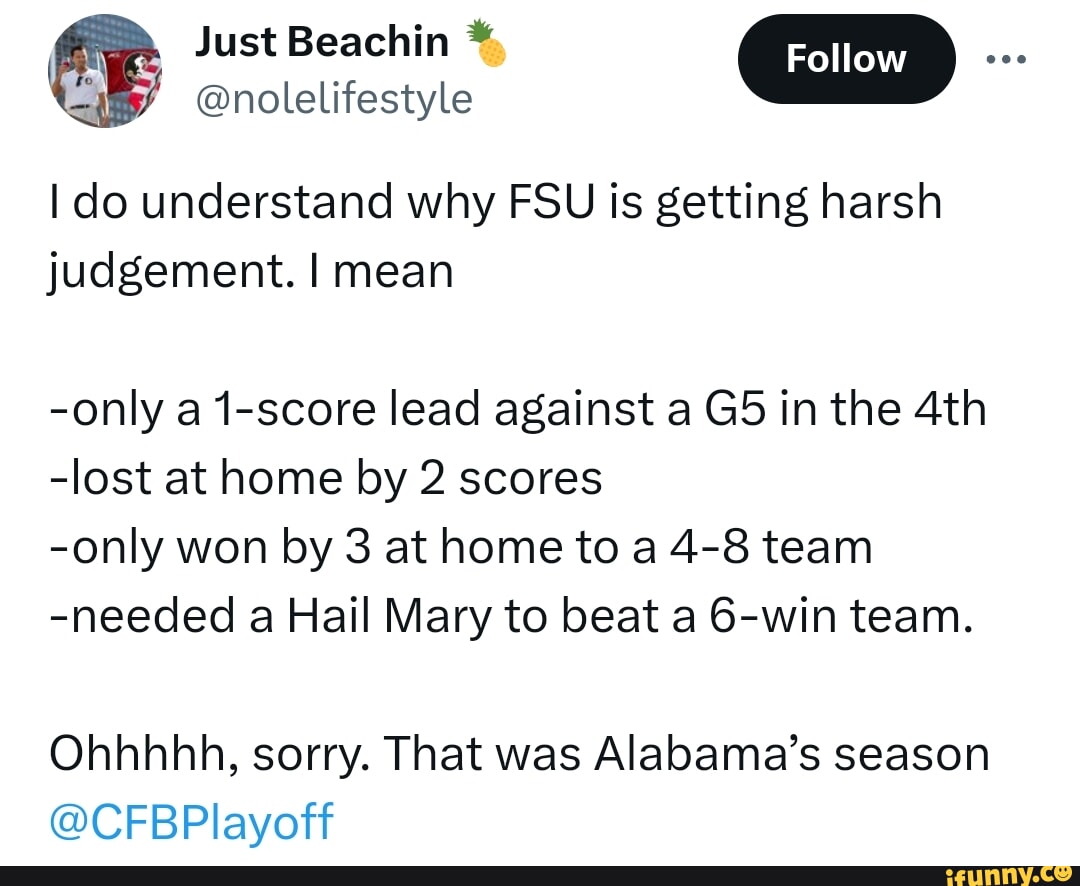Viewport: 1080px width, 886px height.
Task: Click the dark ifunny footer bar
Action: (x=540, y=873)
